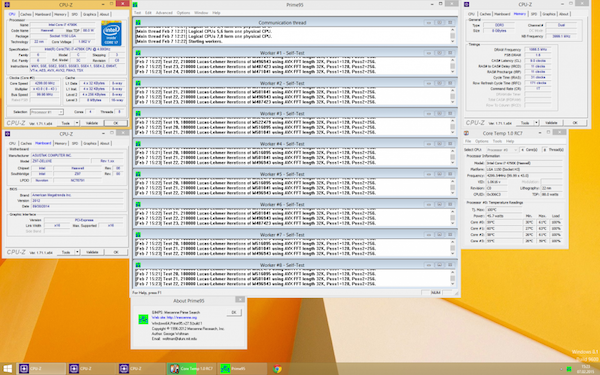Screen dimensions: 600x375
Task: Expand Tools dropdown arrow in top-left CPU-Z window
Action: pos(77,123)
